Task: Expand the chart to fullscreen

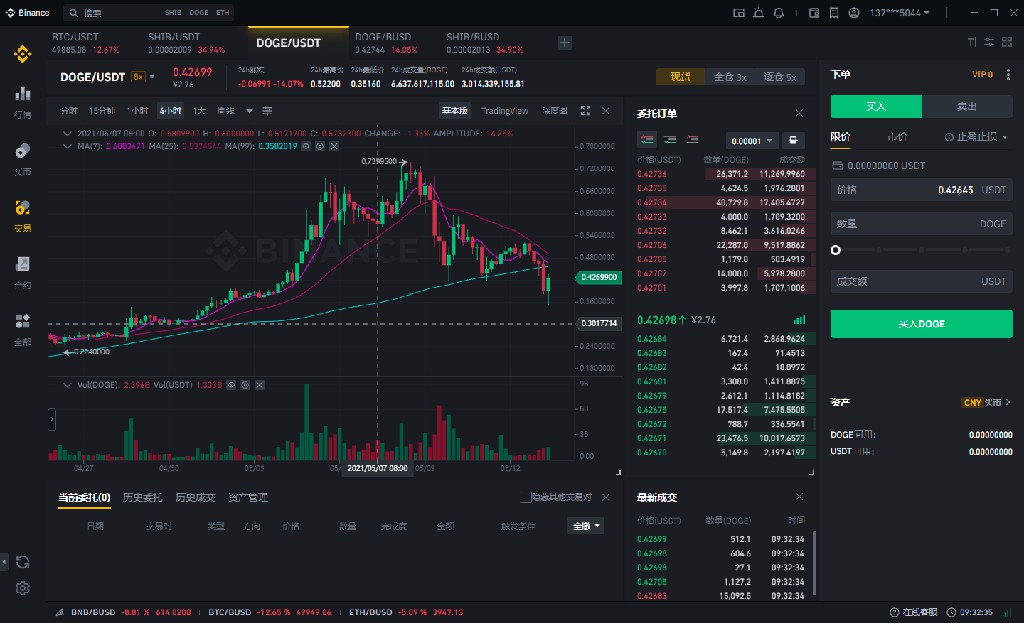Action: pos(585,110)
